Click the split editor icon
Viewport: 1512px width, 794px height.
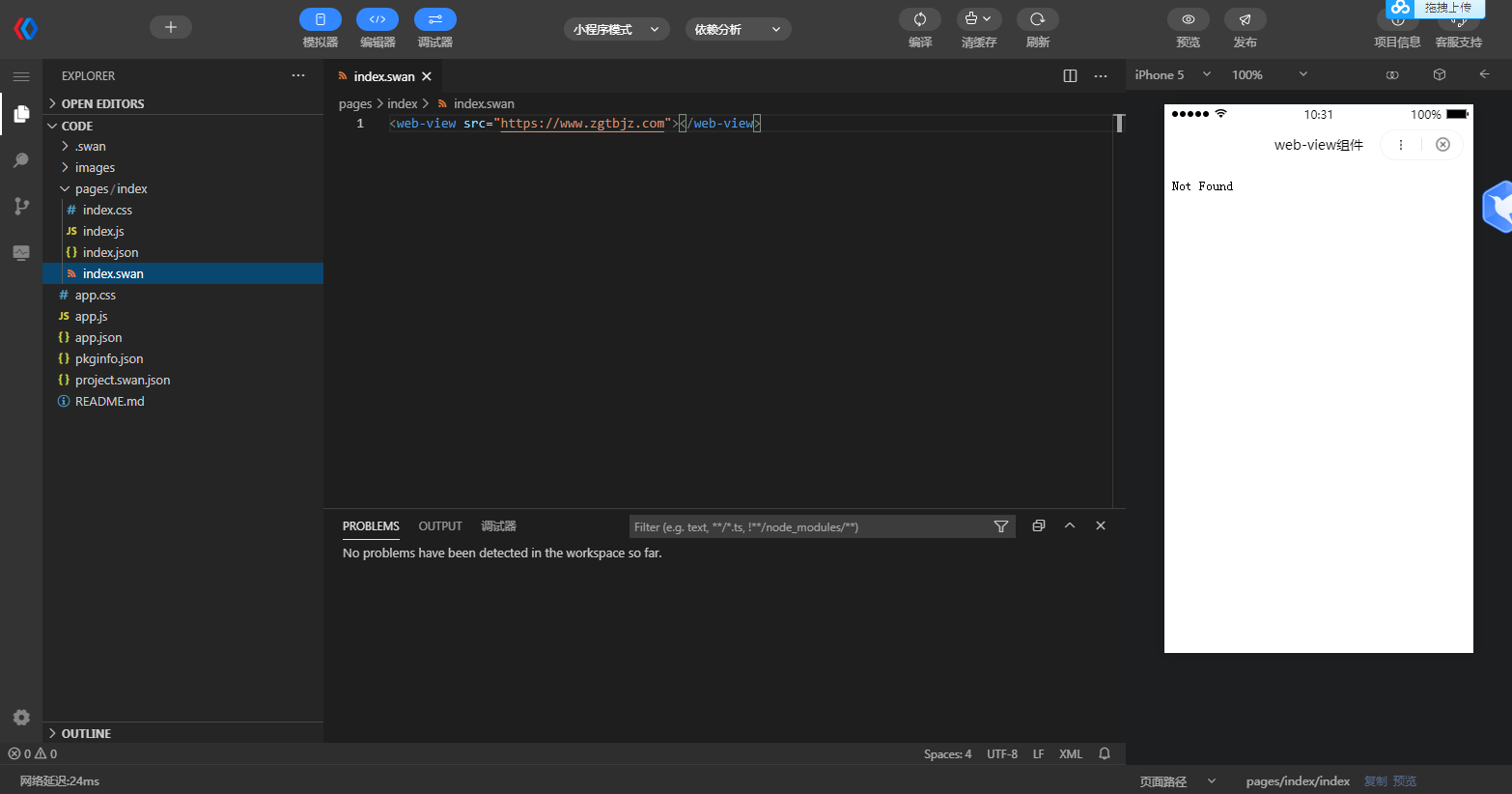pos(1070,76)
